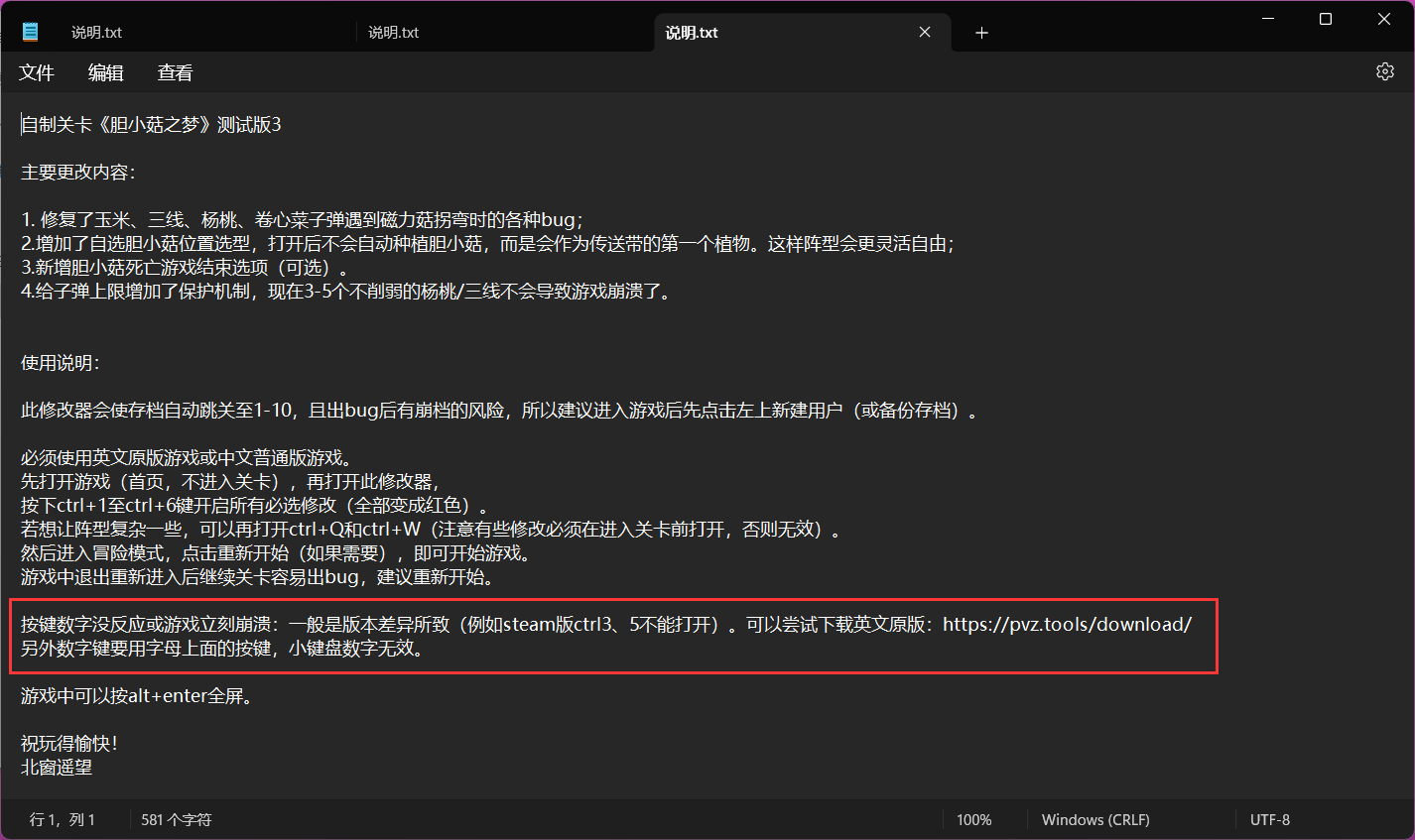Click the Windows (CRLF) line ending entry

point(1095,820)
